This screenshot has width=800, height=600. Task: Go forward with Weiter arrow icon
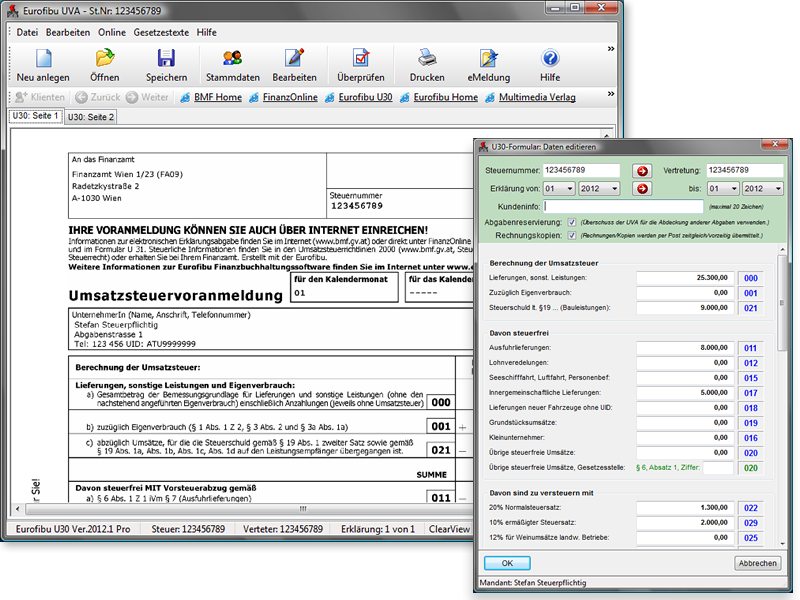(x=132, y=97)
